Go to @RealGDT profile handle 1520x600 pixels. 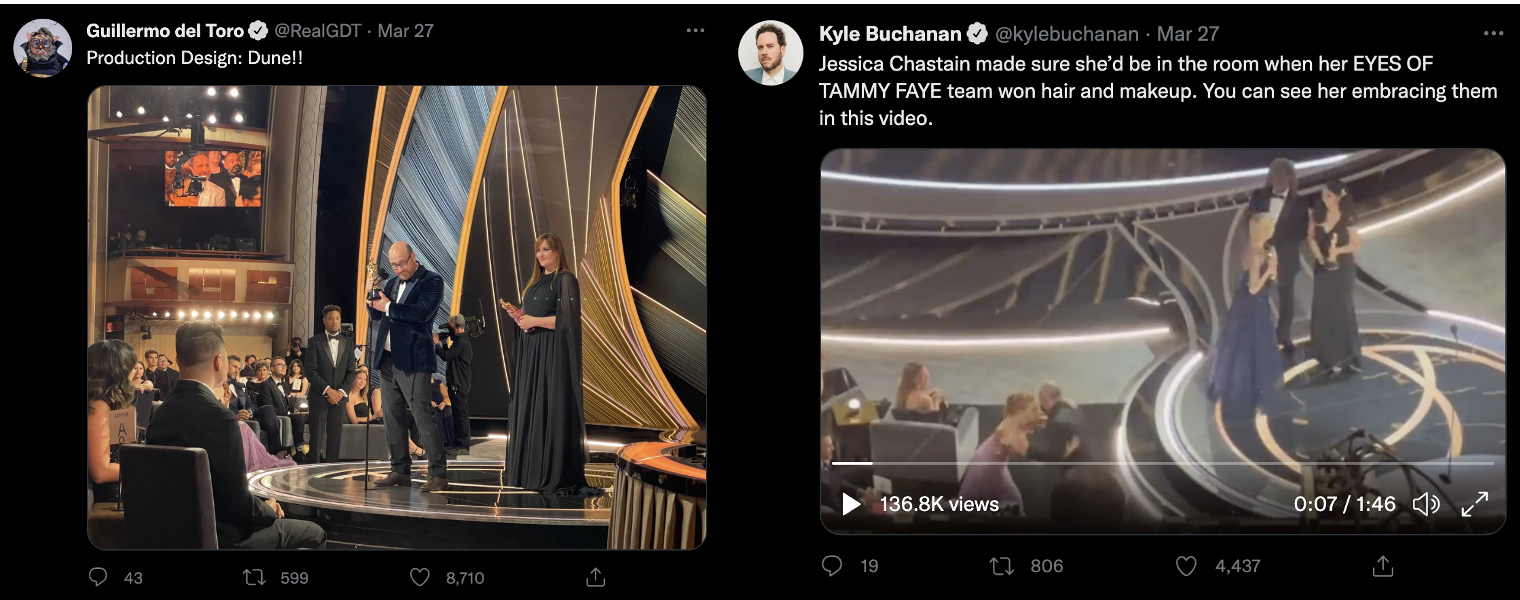316,31
